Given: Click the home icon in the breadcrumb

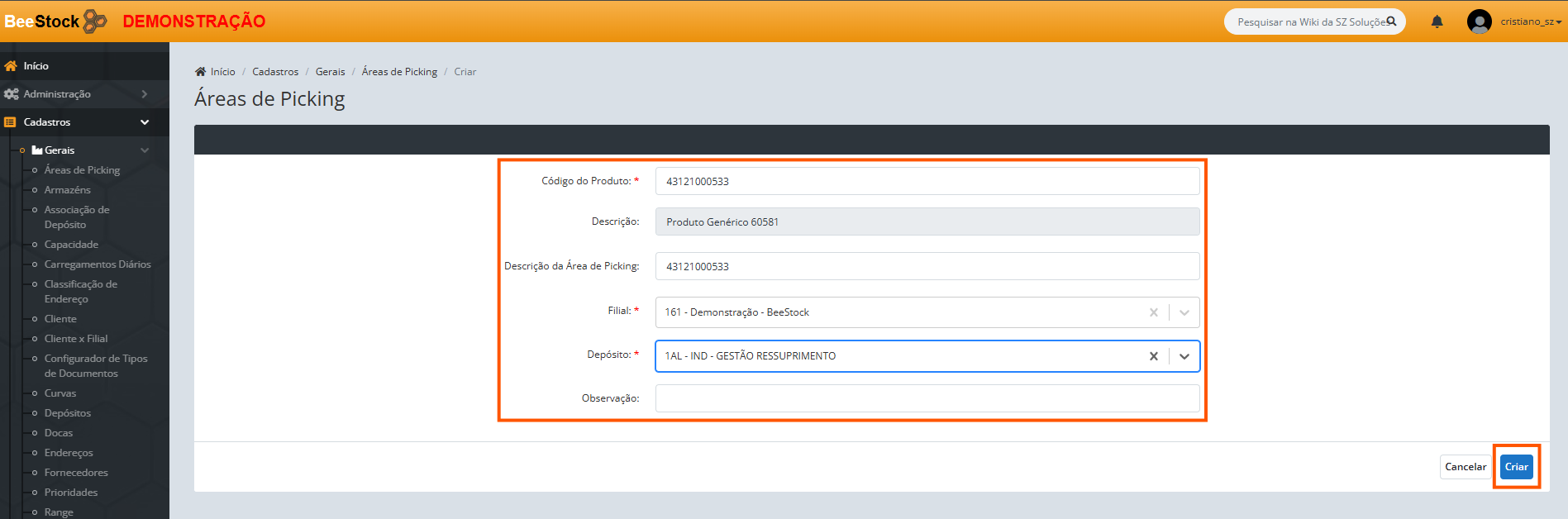Looking at the screenshot, I should 200,72.
